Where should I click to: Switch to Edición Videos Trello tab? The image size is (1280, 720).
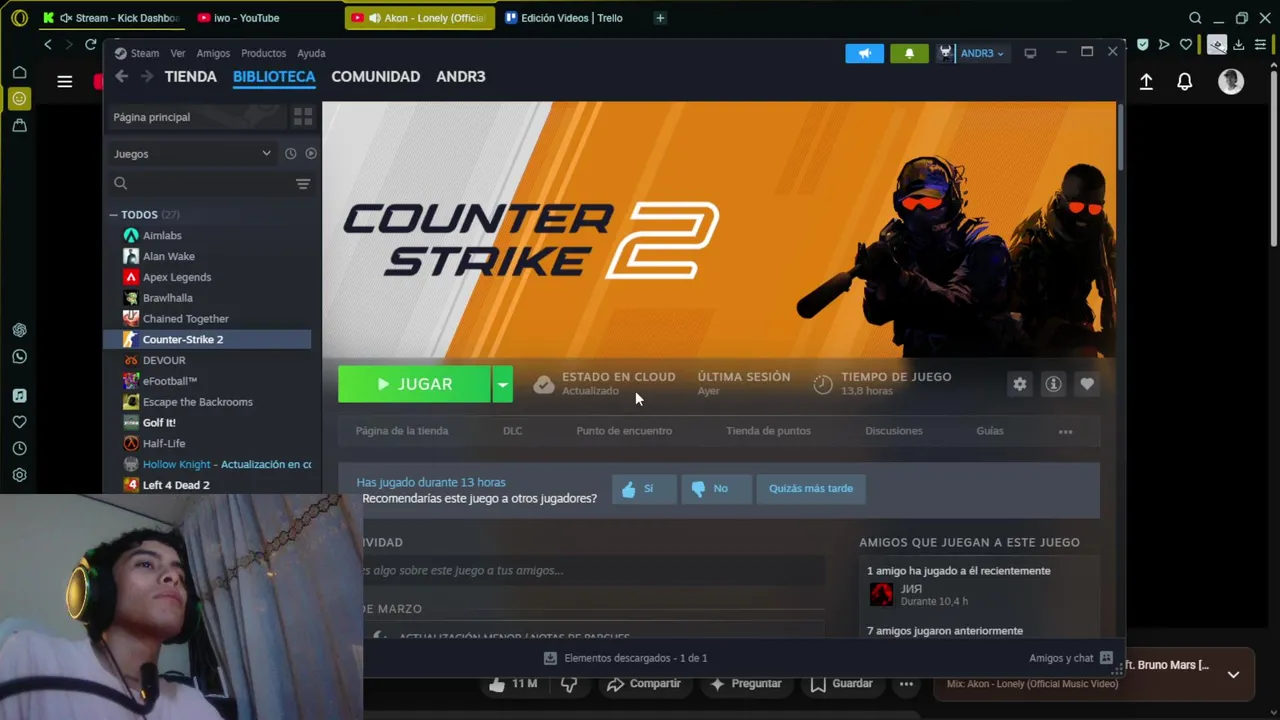point(565,18)
